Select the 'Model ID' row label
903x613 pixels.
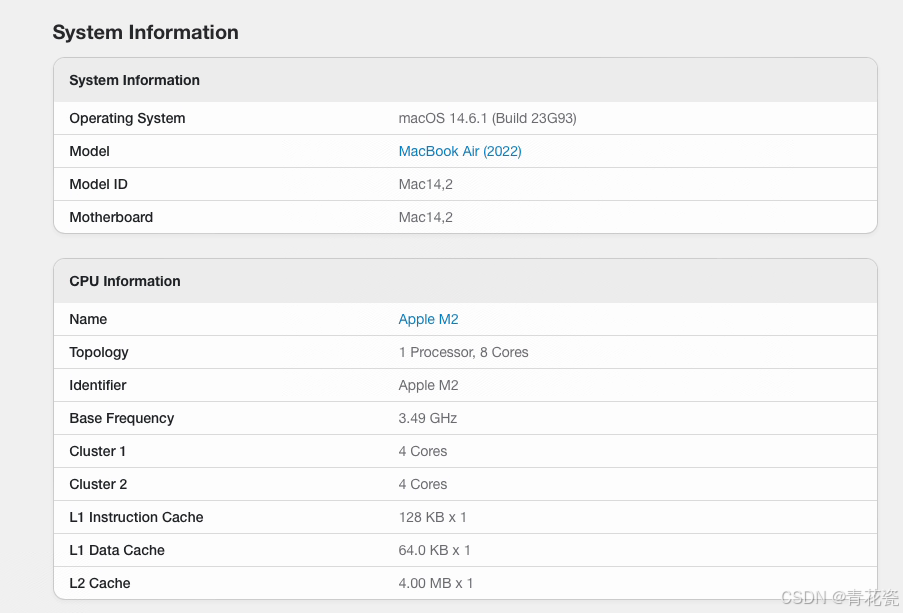(x=98, y=184)
